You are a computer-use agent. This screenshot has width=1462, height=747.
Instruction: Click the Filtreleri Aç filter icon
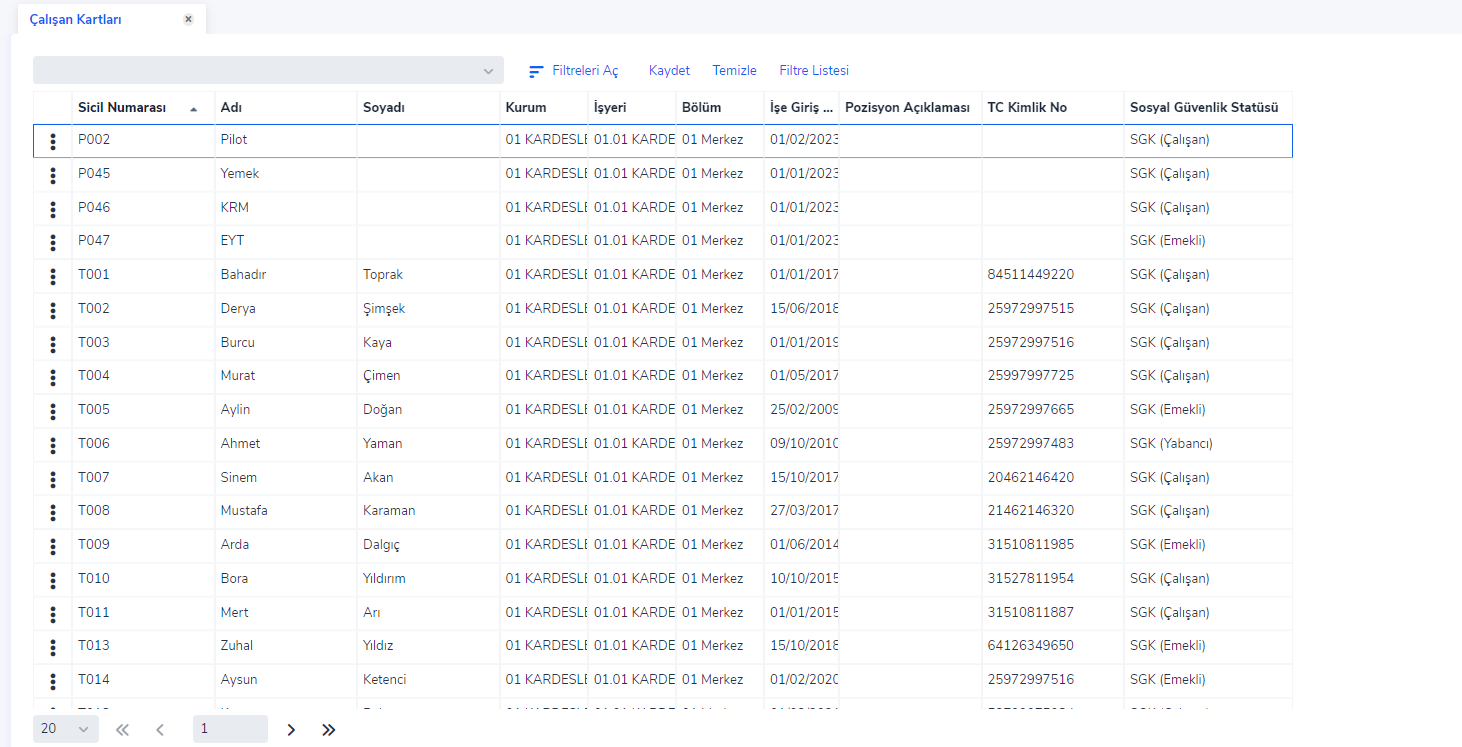[537, 71]
